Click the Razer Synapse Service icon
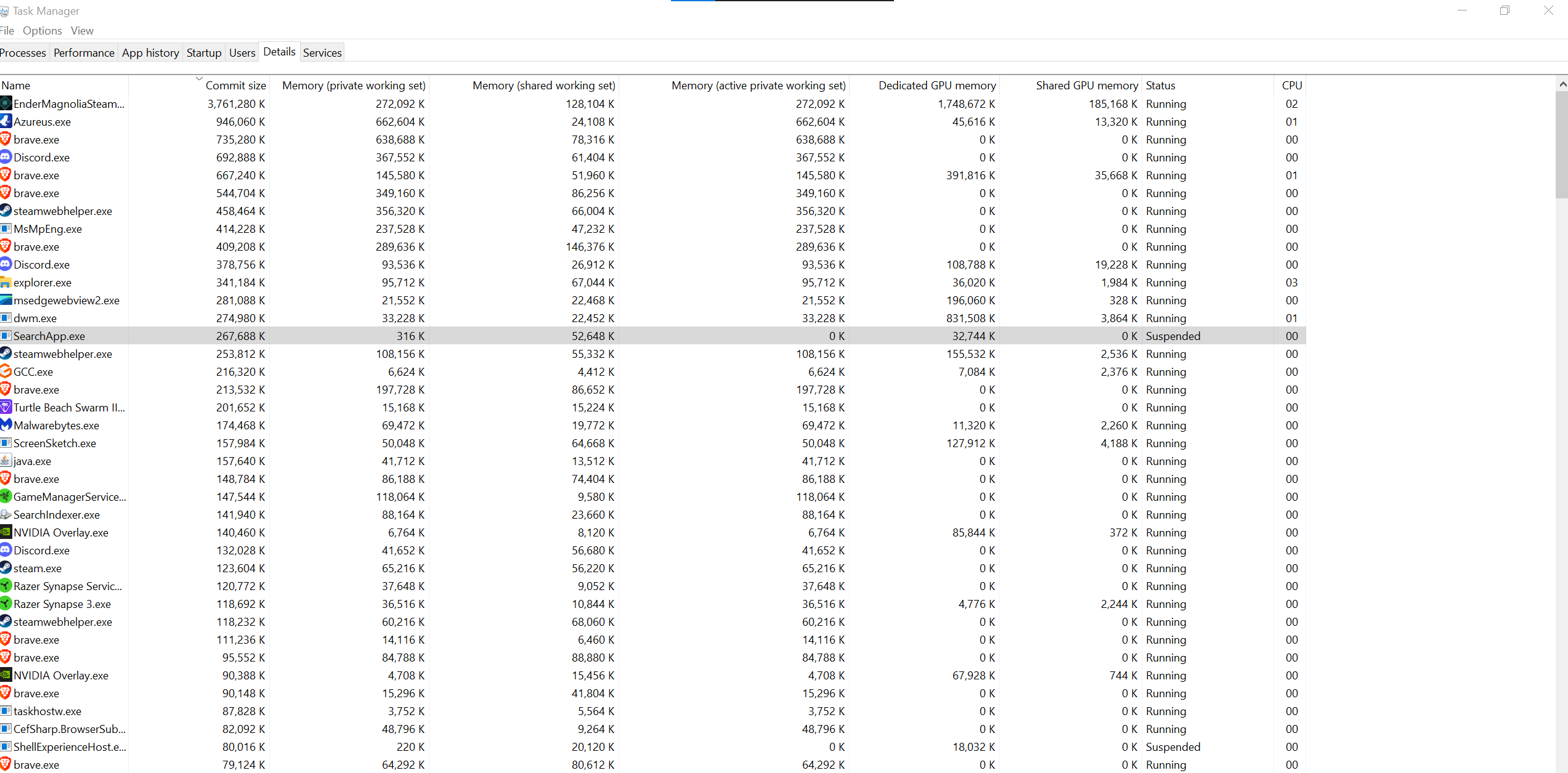This screenshot has width=1568, height=773. pyautogui.click(x=6, y=586)
